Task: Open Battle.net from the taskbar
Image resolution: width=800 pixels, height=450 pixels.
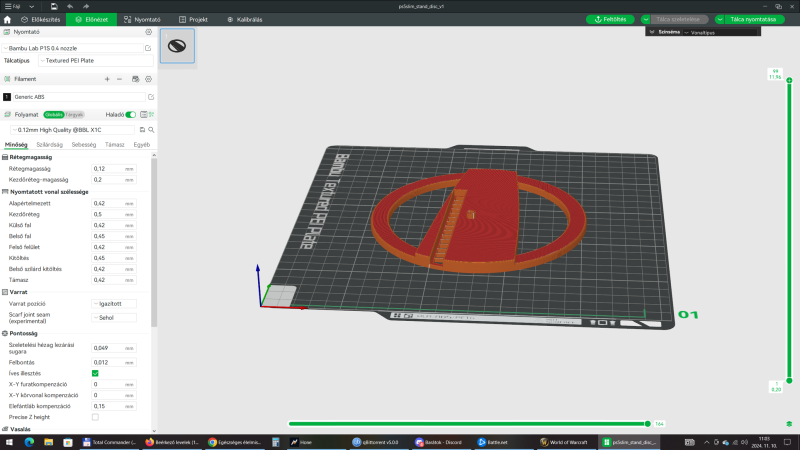Action: [x=493, y=442]
